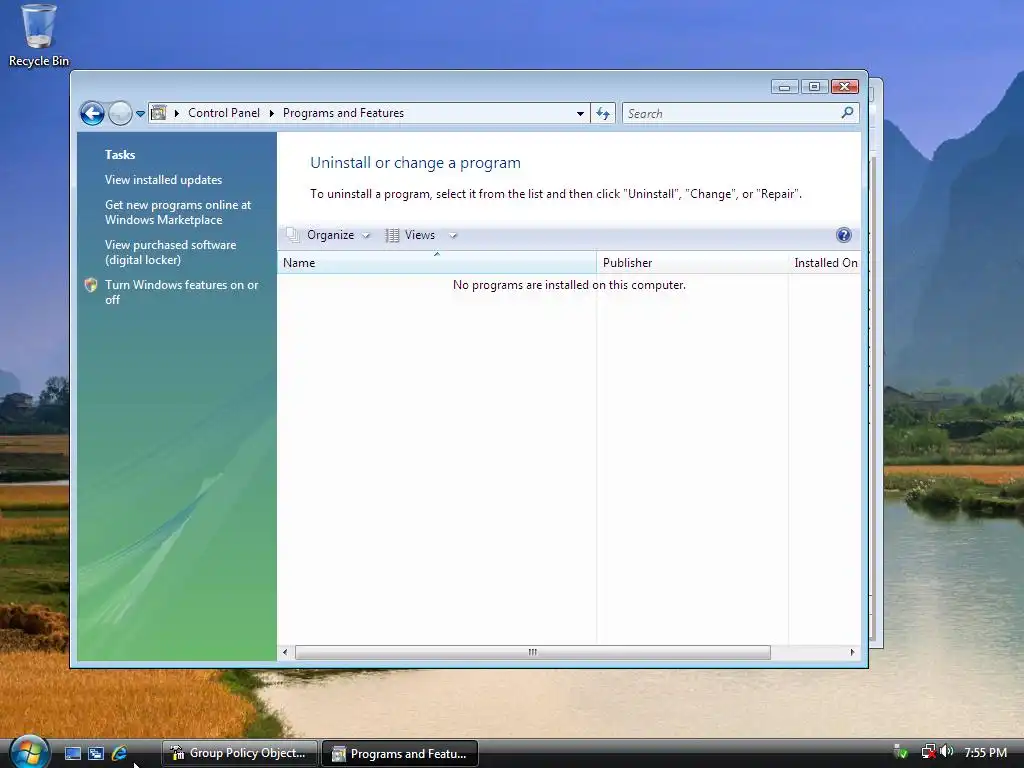The image size is (1024, 768).
Task: Click Show Desktop quick launch icon
Action: [x=73, y=754]
